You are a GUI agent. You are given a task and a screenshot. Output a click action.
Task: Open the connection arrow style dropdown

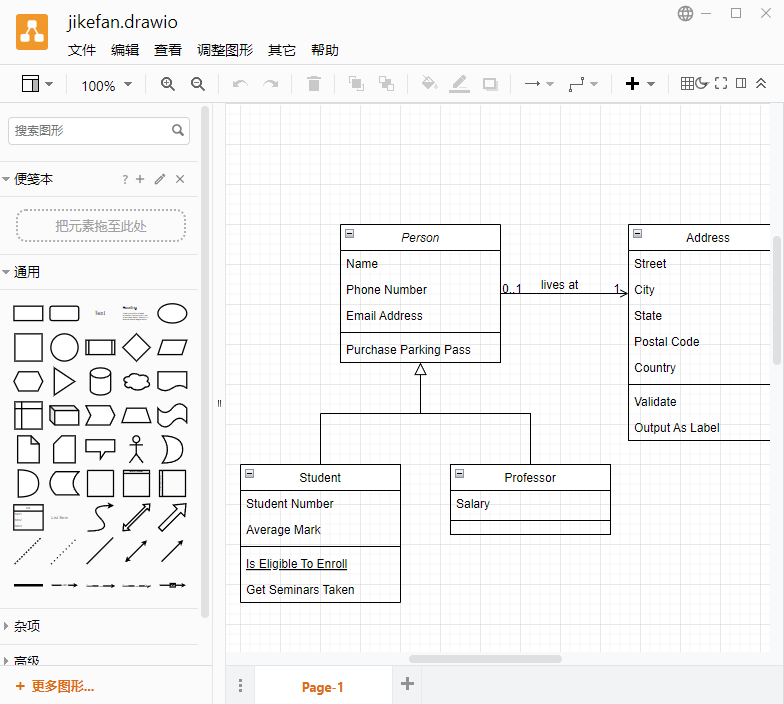pos(538,84)
